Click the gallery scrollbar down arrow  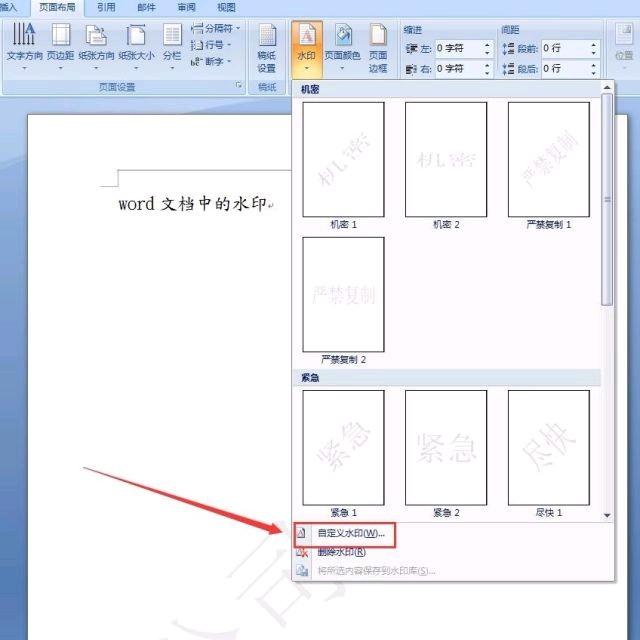[x=607, y=515]
